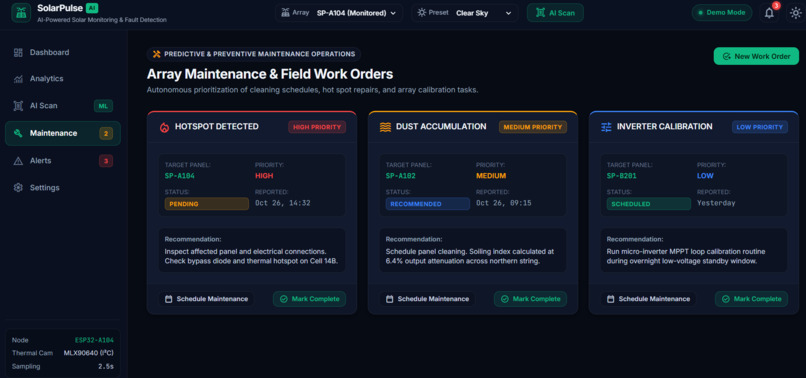The height and width of the screenshot is (378, 806).
Task: Run AI Scan from the top bar
Action: point(555,13)
